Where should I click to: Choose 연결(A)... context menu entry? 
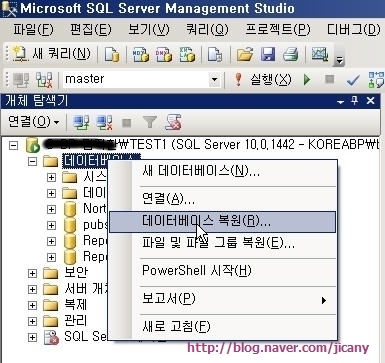[223, 199]
